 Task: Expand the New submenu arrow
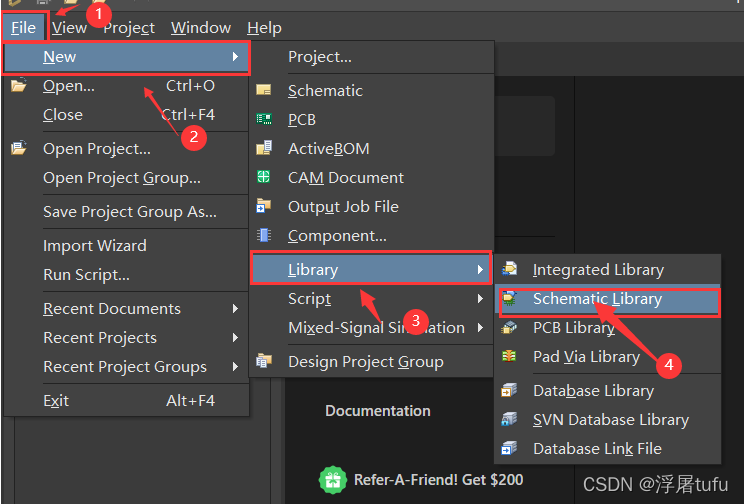pos(235,57)
